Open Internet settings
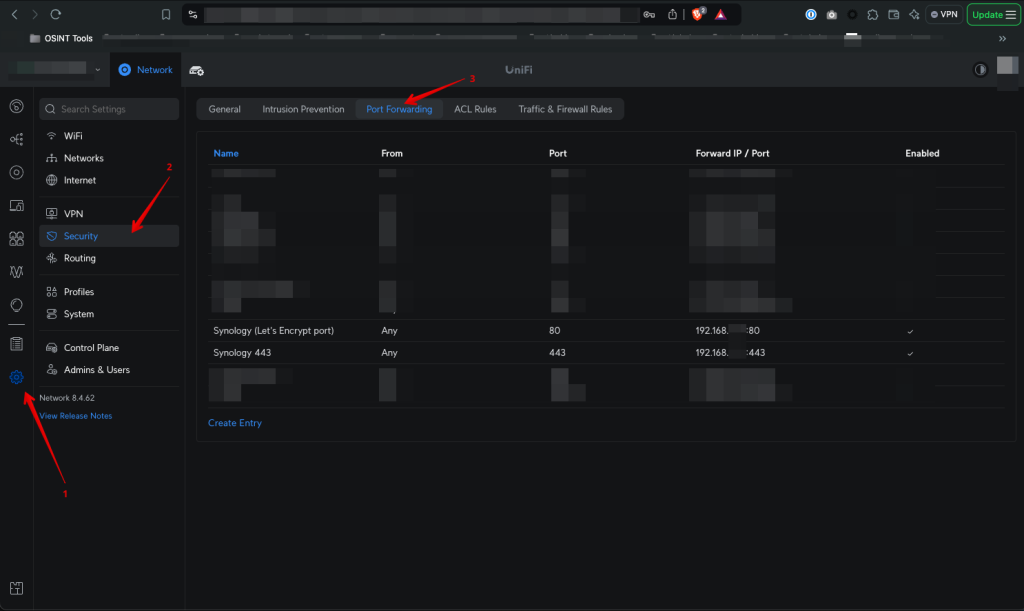This screenshot has height=611, width=1024. [109, 180]
